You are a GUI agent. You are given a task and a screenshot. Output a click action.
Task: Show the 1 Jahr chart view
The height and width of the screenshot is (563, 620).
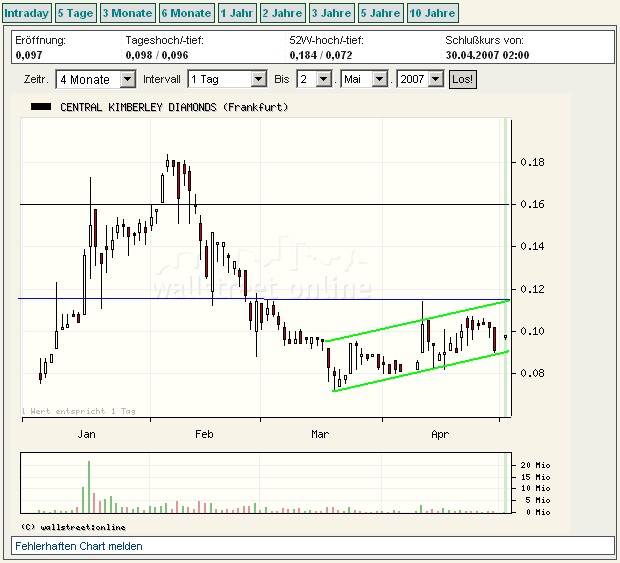237,13
